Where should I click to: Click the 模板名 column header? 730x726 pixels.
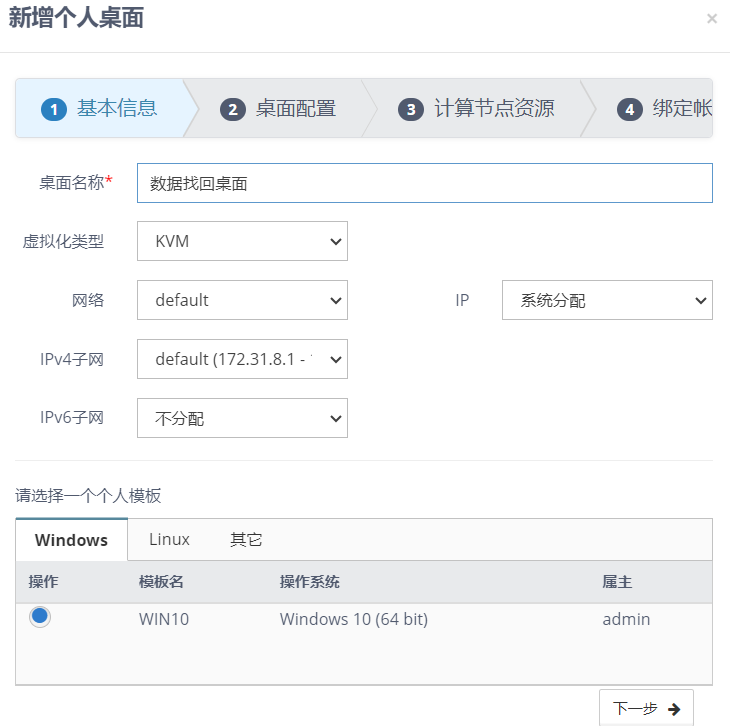point(161,582)
